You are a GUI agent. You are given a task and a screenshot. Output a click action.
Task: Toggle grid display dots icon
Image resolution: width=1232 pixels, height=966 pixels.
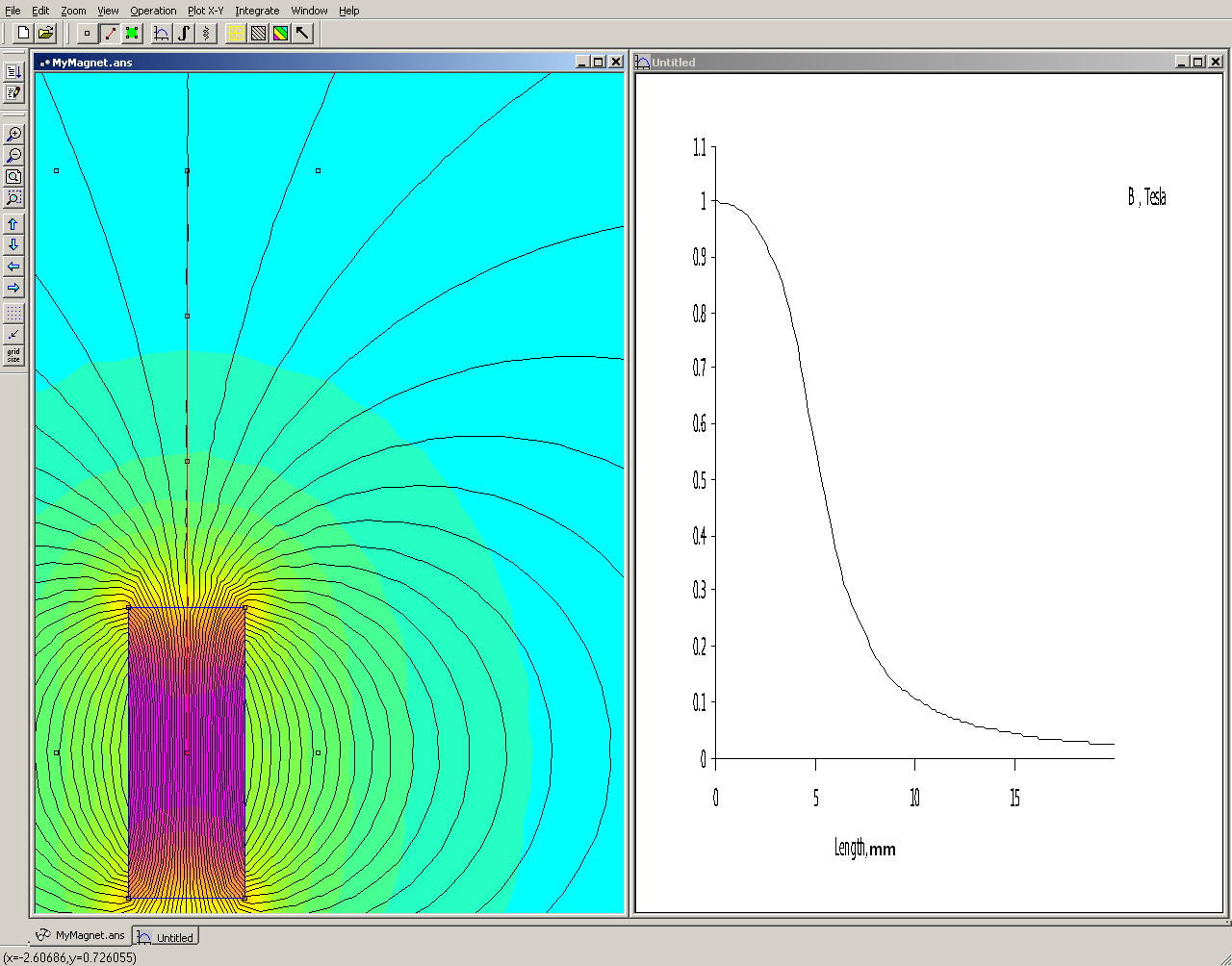13,314
